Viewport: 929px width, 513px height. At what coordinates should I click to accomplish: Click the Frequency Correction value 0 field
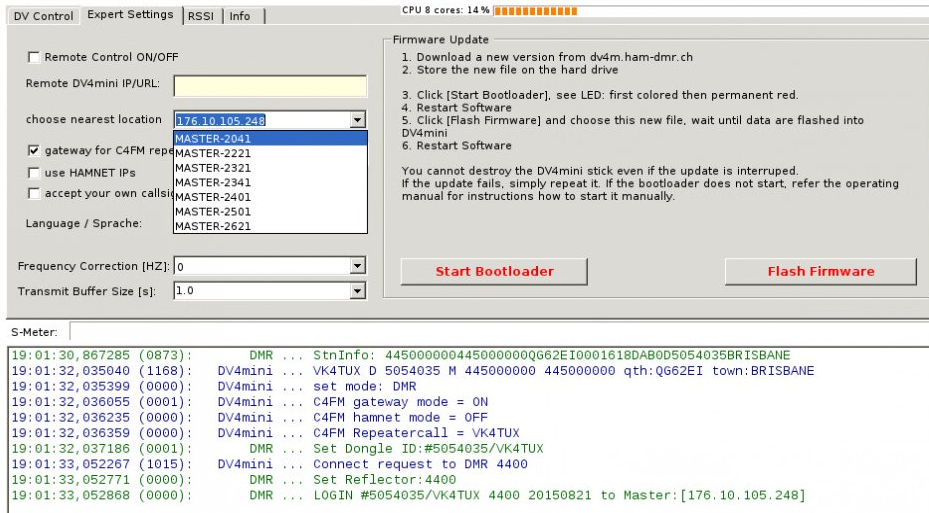click(262, 266)
